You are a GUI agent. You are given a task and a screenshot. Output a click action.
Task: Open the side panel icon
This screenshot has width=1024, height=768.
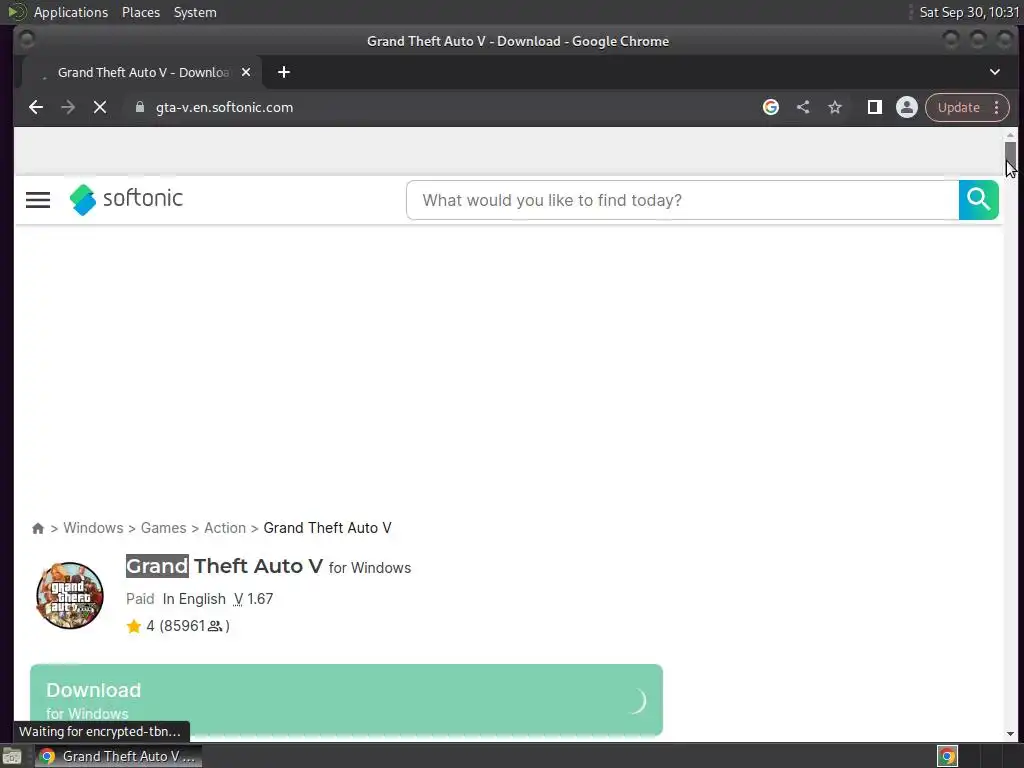pos(874,107)
